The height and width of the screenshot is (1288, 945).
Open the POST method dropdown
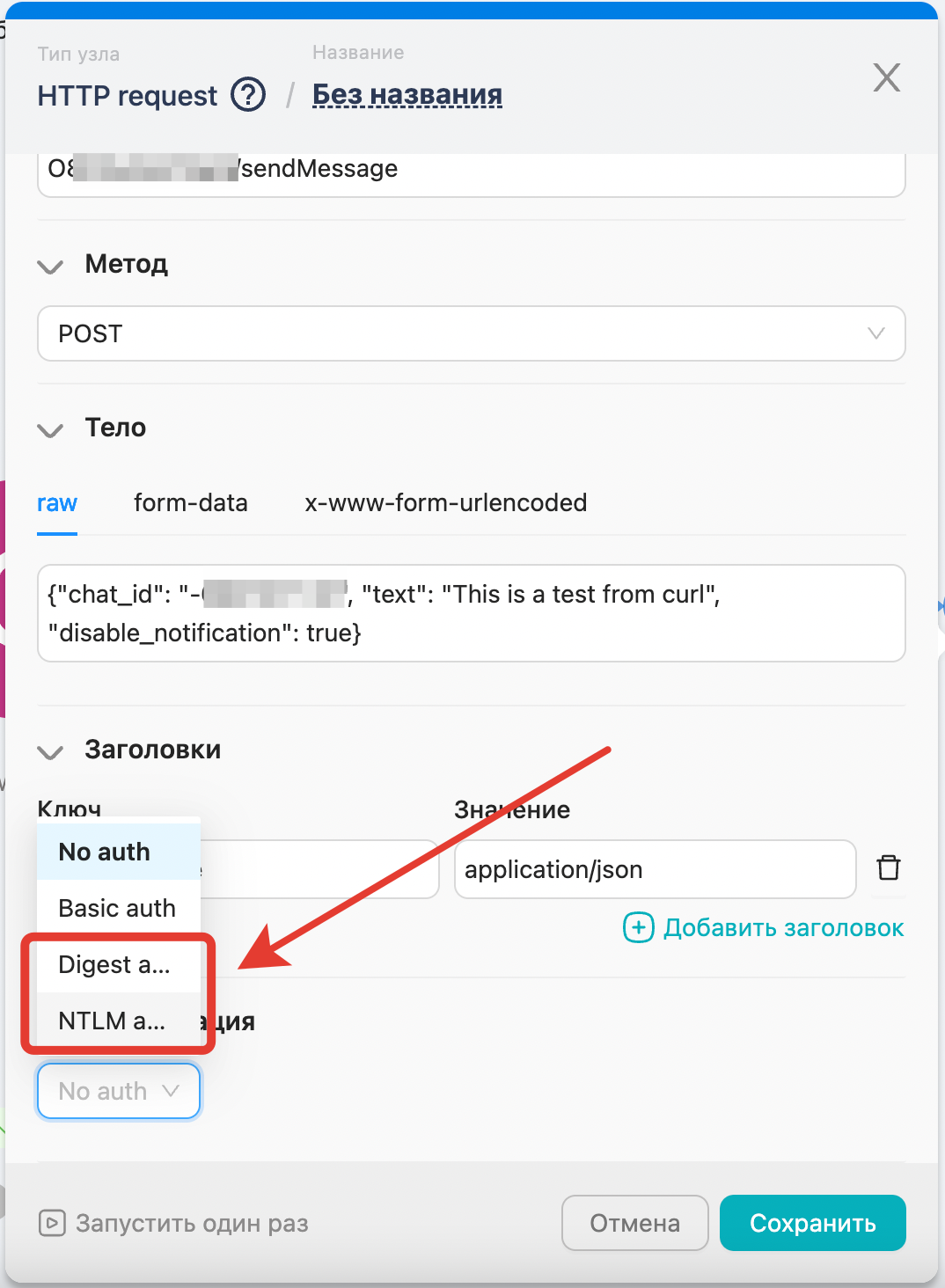pos(471,333)
